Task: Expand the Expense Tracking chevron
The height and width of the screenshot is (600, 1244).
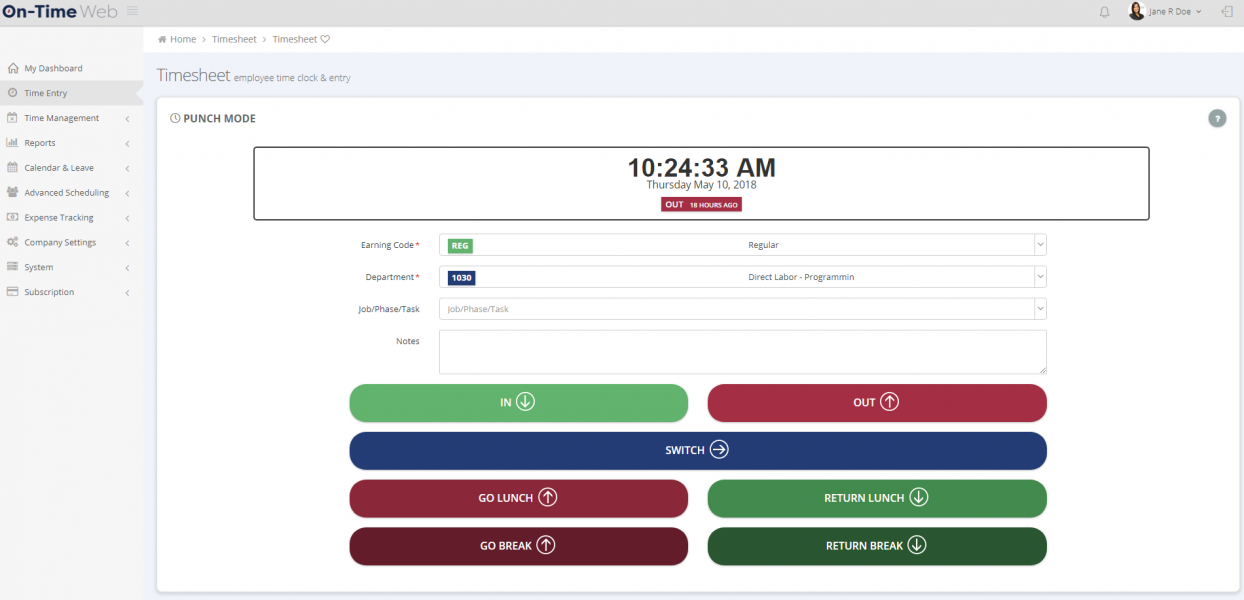Action: tap(128, 218)
